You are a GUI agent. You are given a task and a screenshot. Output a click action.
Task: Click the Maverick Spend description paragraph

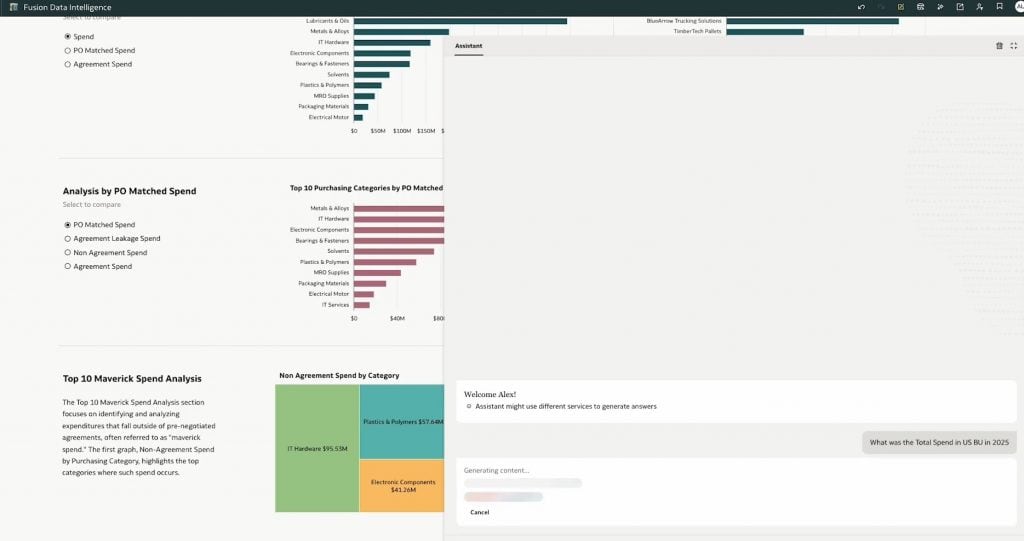coord(138,437)
